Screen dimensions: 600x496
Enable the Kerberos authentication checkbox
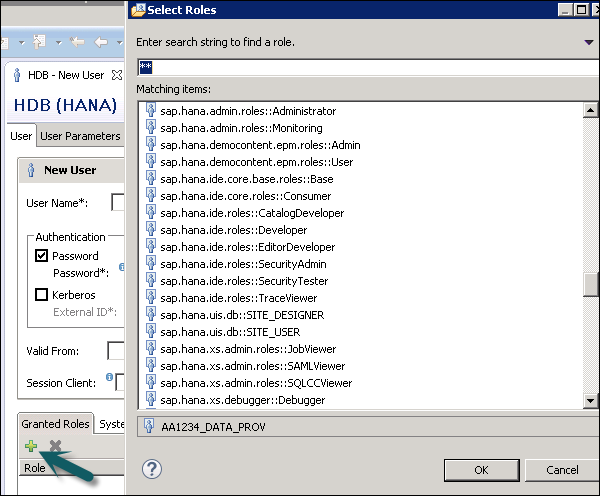tap(42, 294)
